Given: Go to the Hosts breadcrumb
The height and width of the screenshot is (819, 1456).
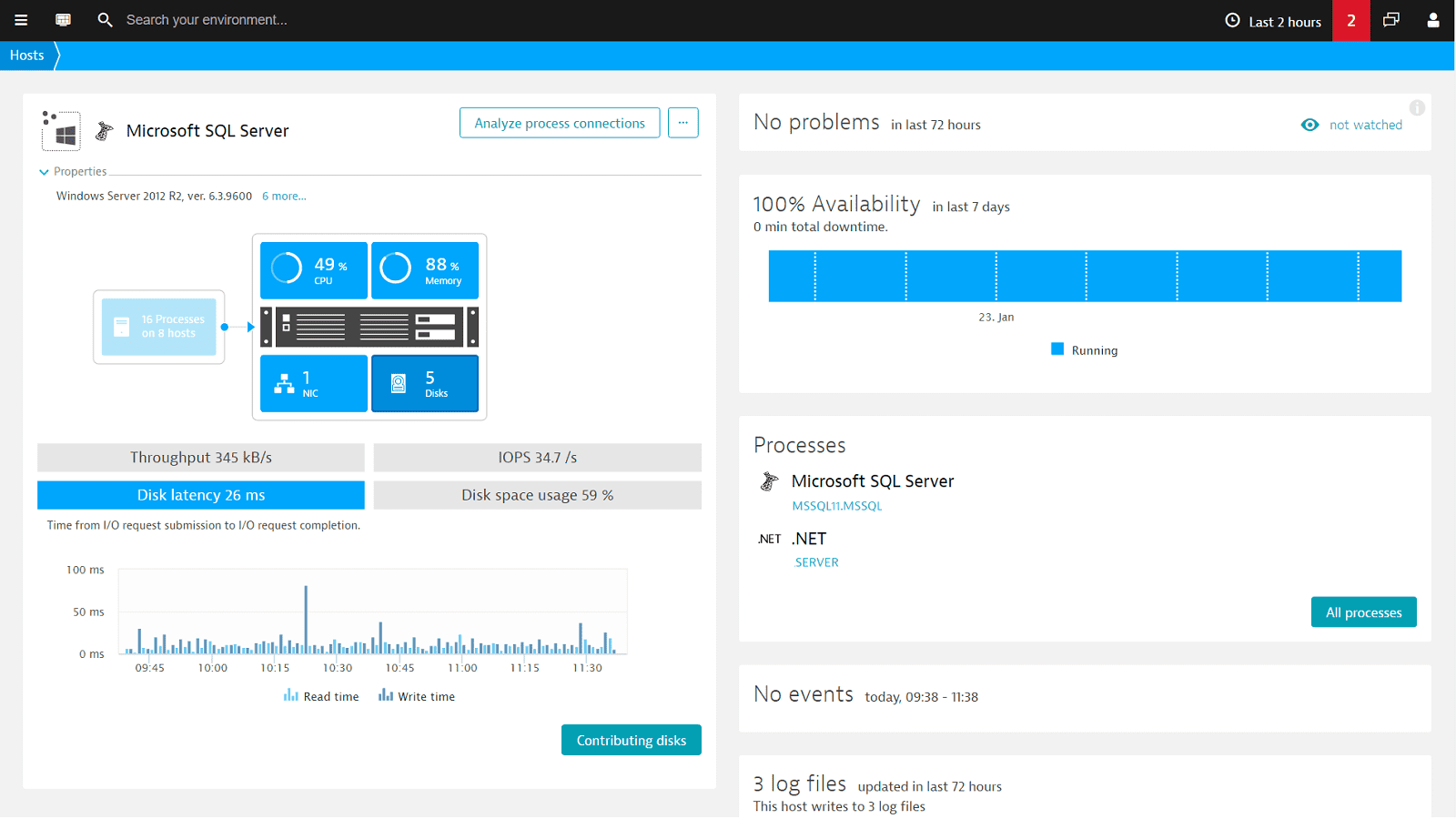Looking at the screenshot, I should point(27,56).
